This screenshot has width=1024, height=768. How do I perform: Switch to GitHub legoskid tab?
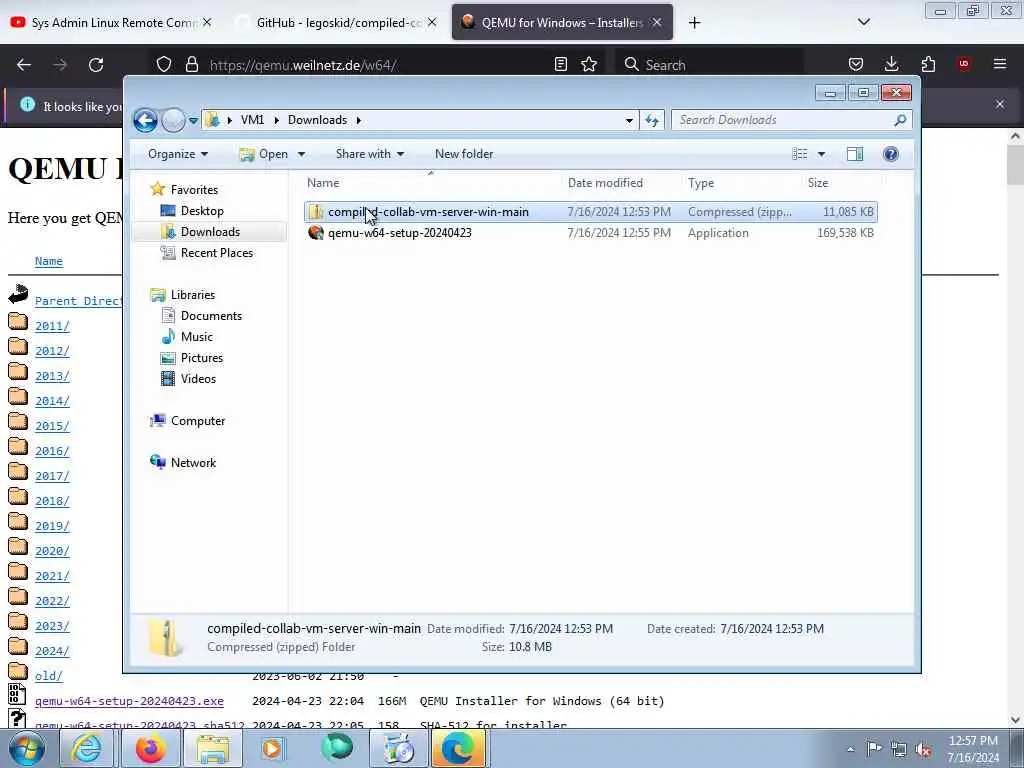(x=336, y=22)
